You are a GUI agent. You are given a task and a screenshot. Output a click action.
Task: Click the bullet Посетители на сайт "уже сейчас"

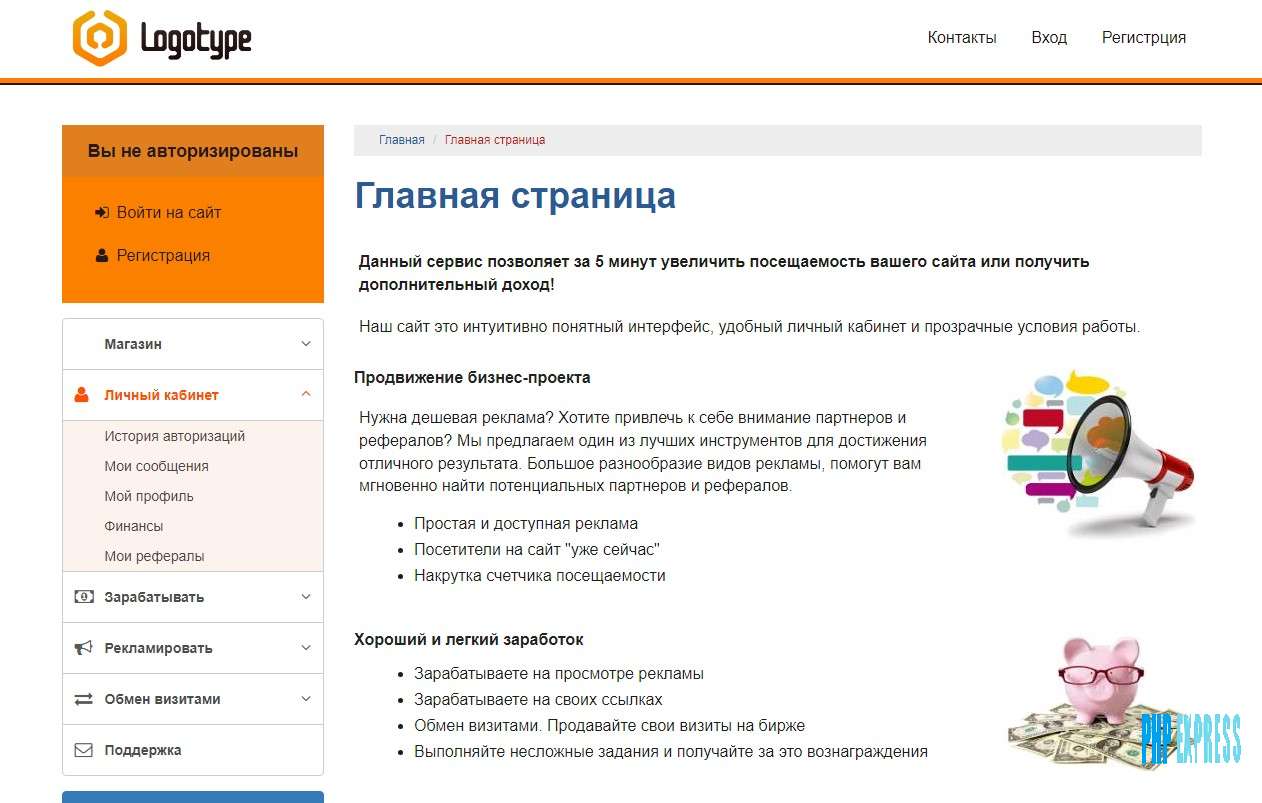point(537,549)
